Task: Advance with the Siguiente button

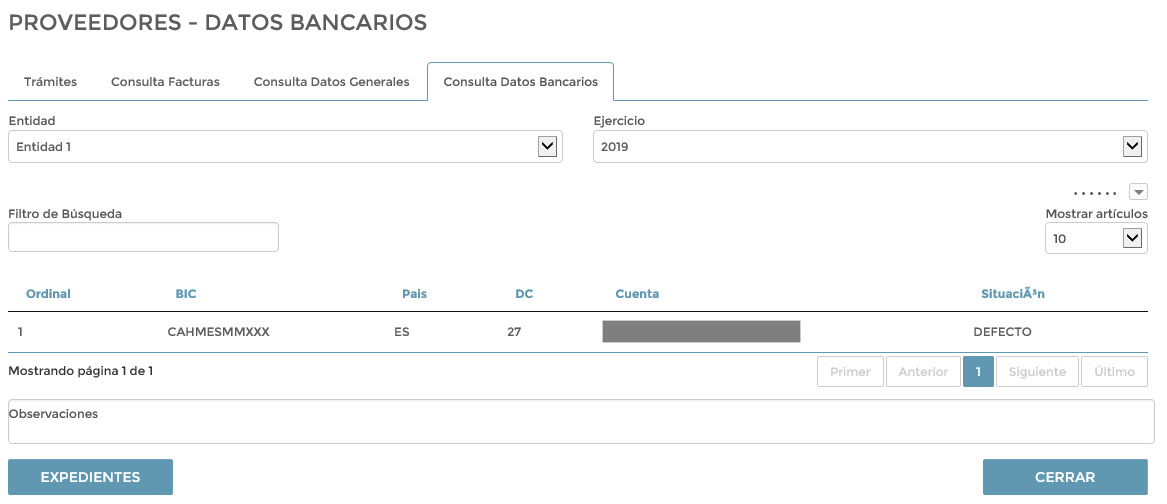Action: [x=1037, y=372]
